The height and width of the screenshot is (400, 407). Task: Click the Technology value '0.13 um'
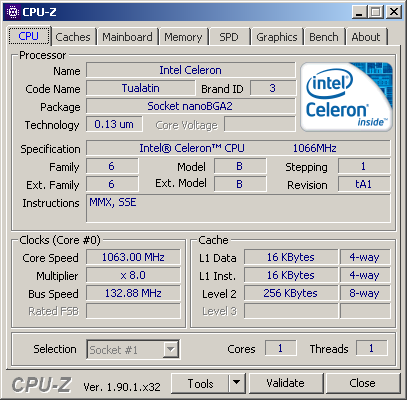click(x=114, y=124)
